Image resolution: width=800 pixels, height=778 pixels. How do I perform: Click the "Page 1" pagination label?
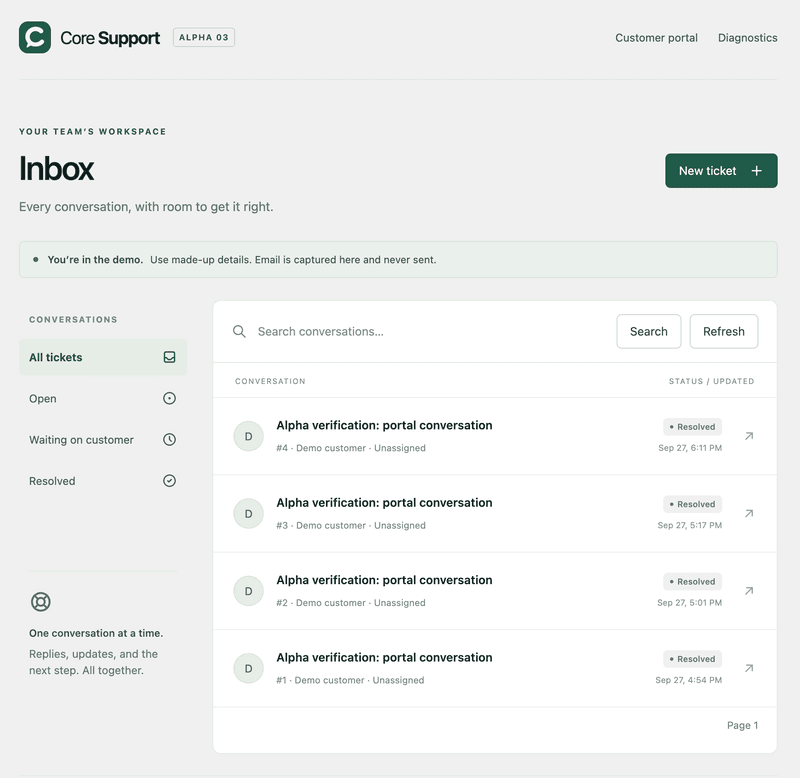(742, 725)
